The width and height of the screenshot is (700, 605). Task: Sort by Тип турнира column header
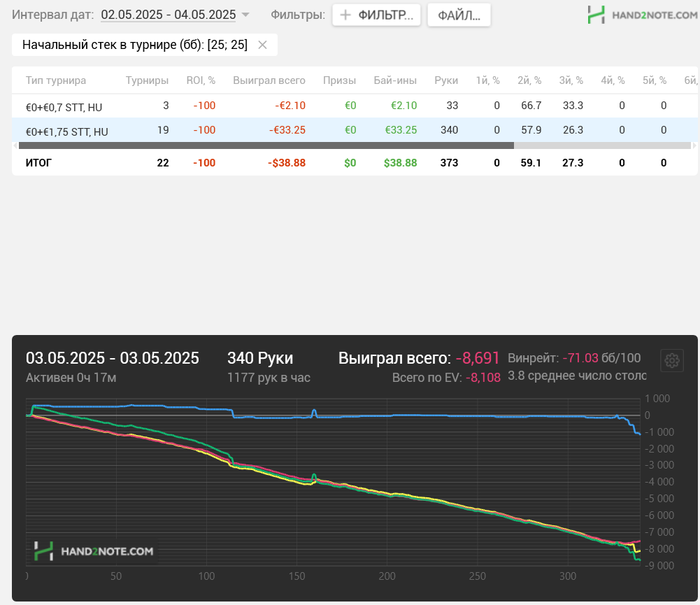56,80
